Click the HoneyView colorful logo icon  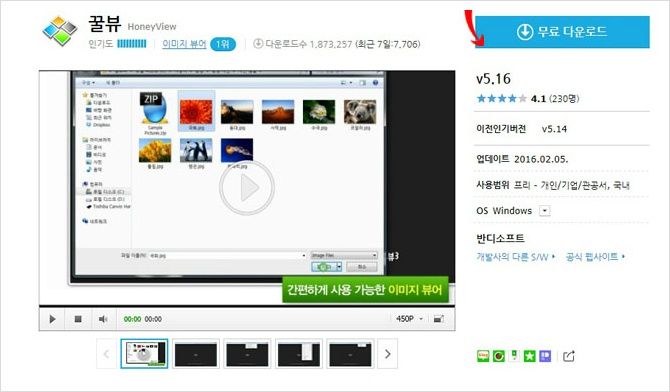pyautogui.click(x=60, y=31)
